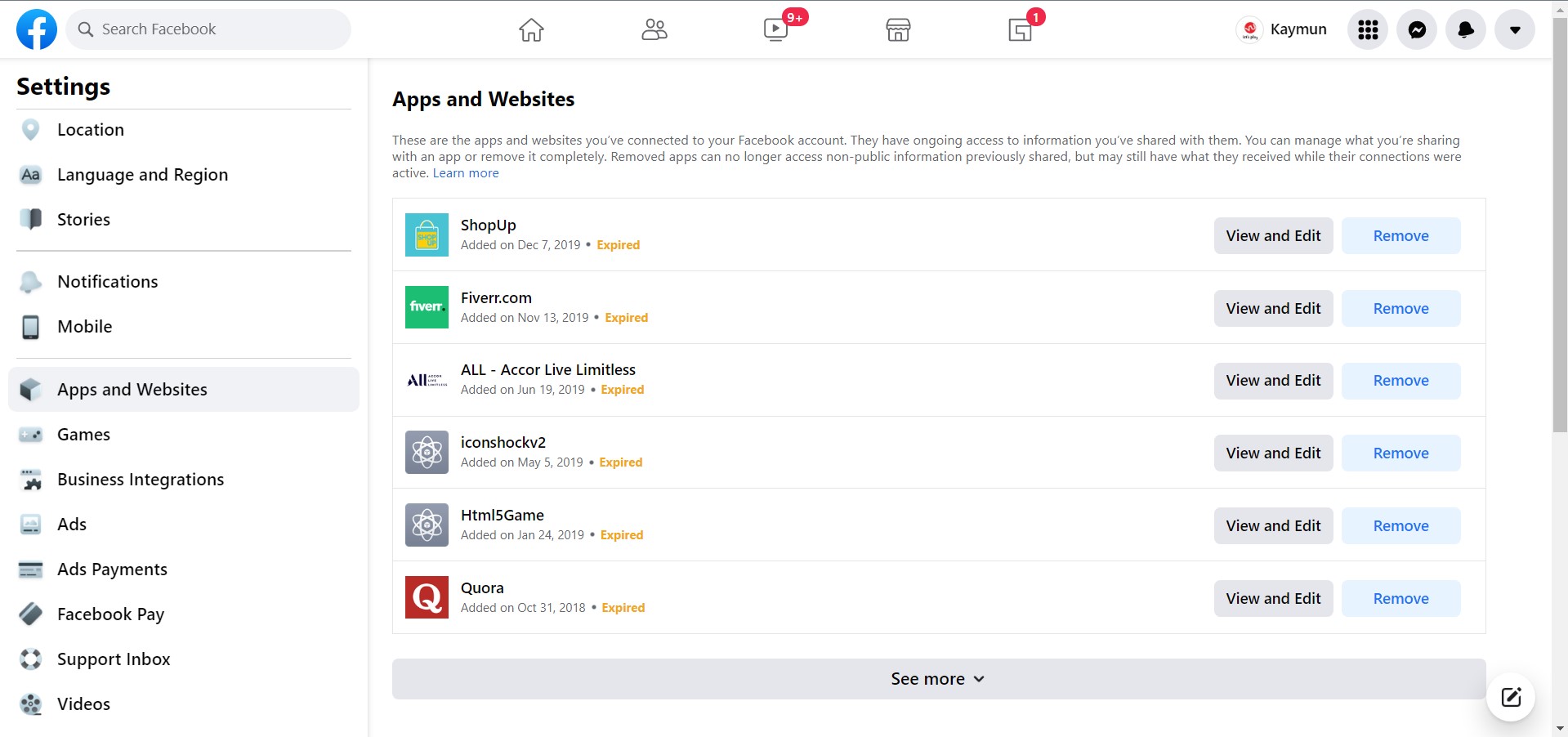
Task: Open the Messenger icon
Action: (x=1417, y=29)
